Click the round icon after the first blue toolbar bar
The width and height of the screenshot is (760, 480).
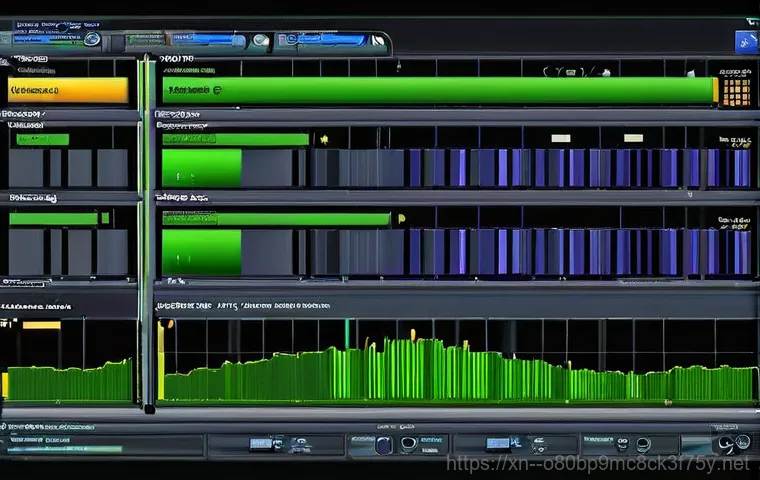tap(92, 40)
